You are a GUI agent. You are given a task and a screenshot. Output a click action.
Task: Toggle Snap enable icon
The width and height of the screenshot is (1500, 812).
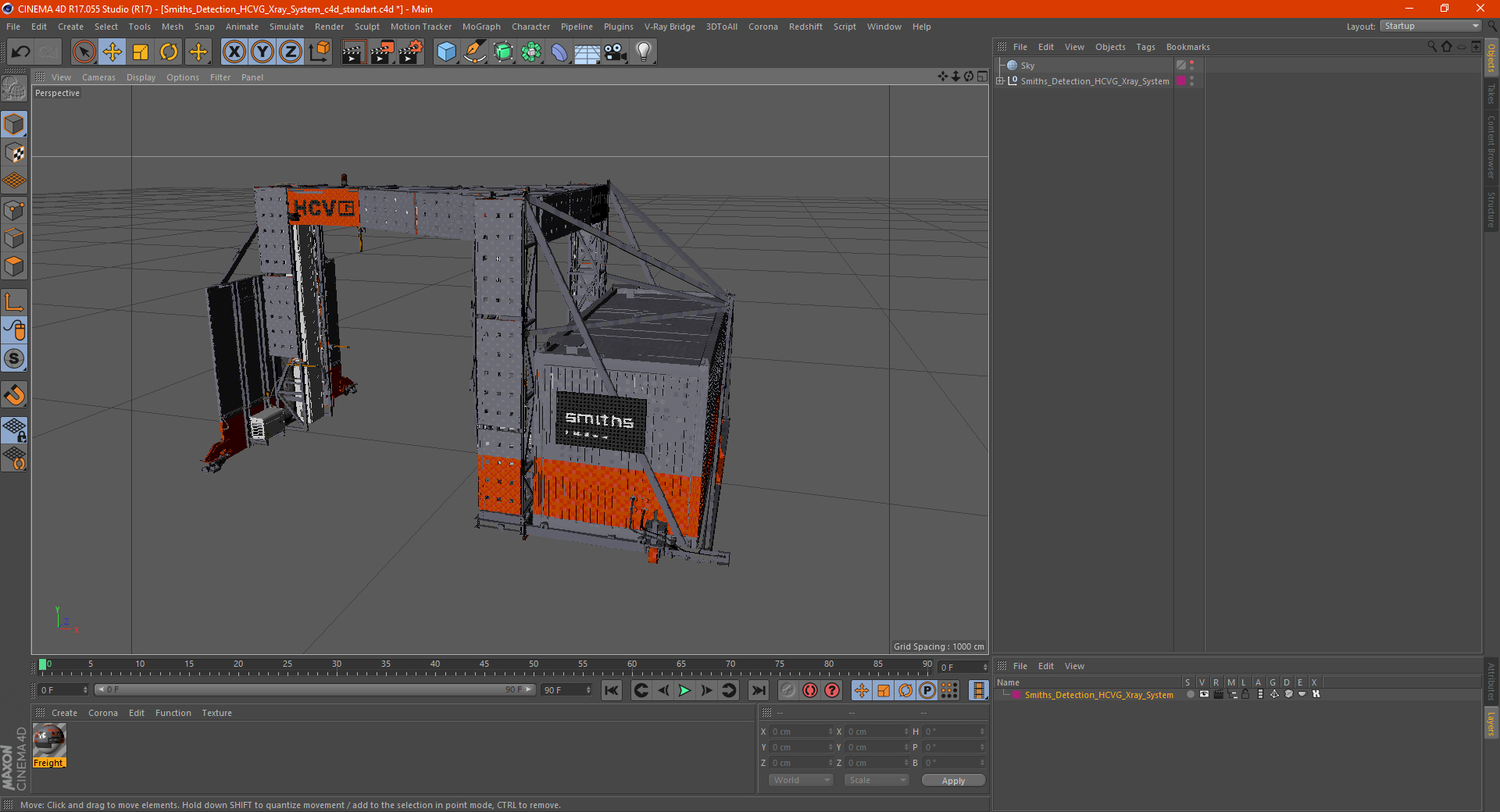click(15, 359)
